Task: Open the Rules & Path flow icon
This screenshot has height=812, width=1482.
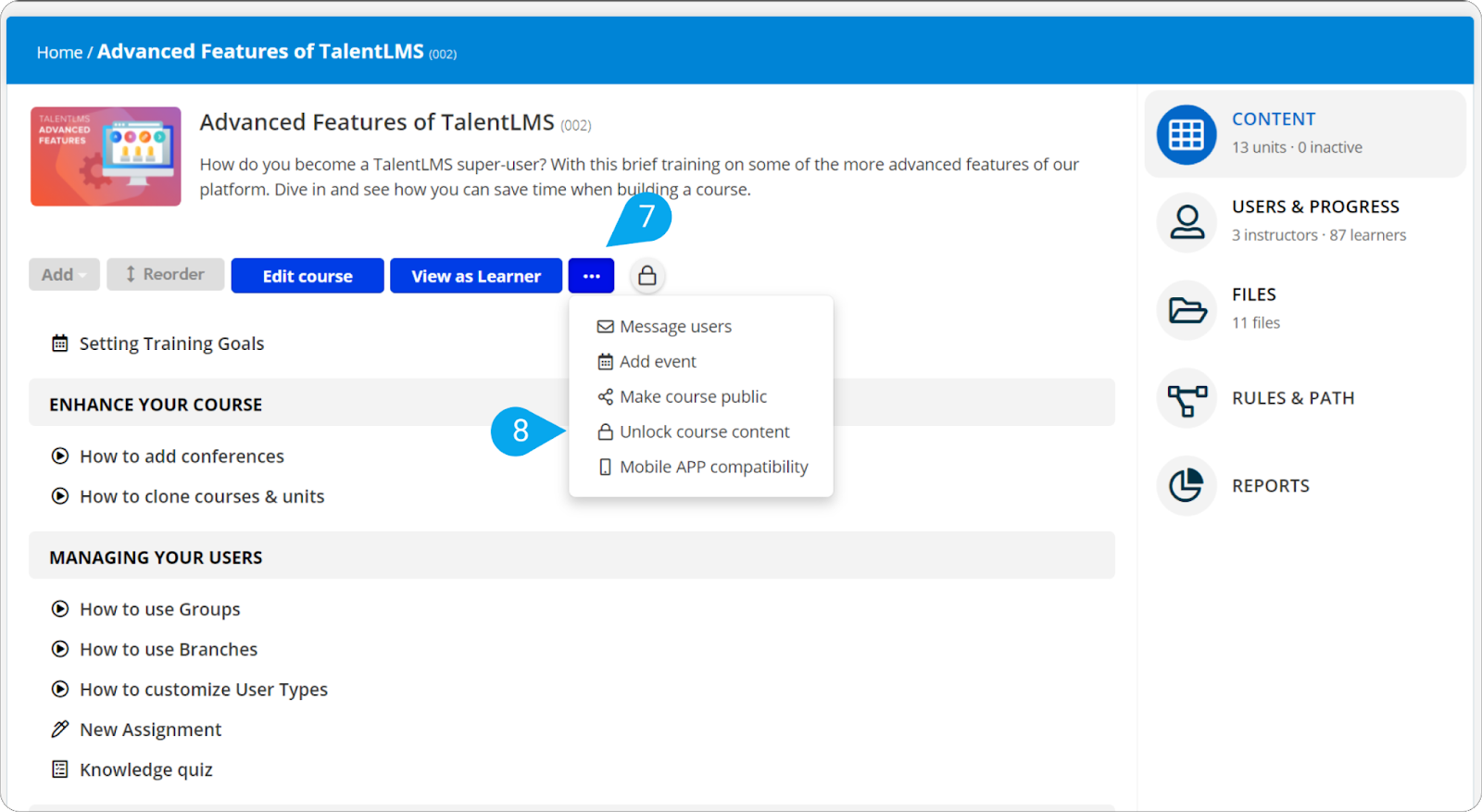Action: pyautogui.click(x=1186, y=398)
